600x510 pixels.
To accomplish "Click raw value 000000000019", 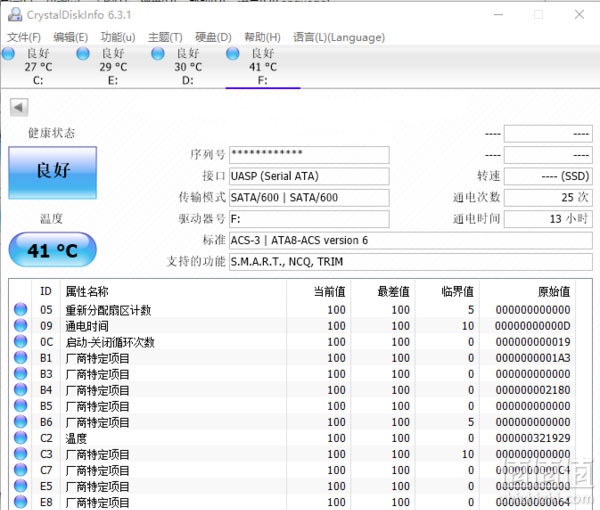I will pos(533,342).
